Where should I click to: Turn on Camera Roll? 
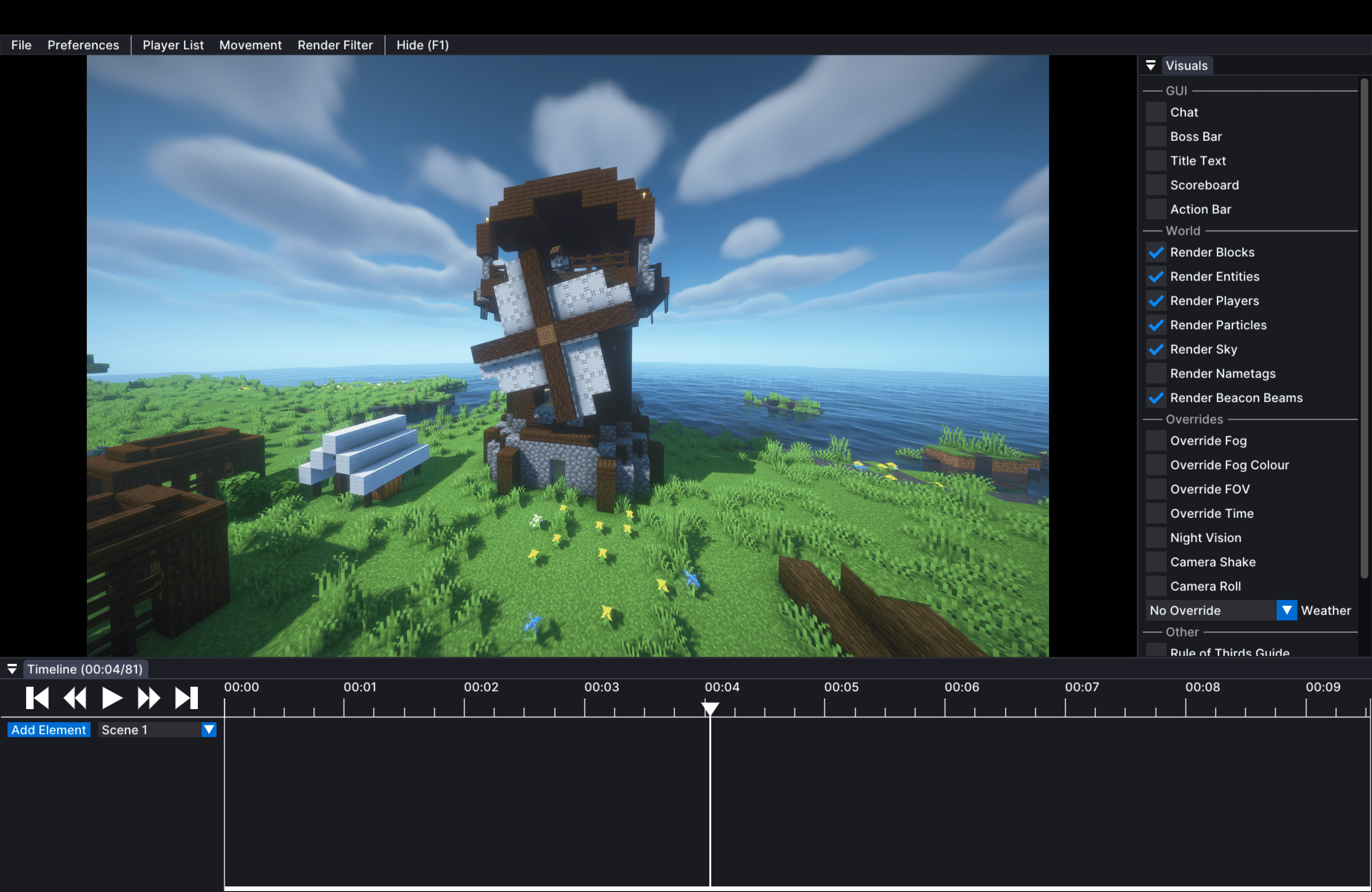coord(1156,586)
